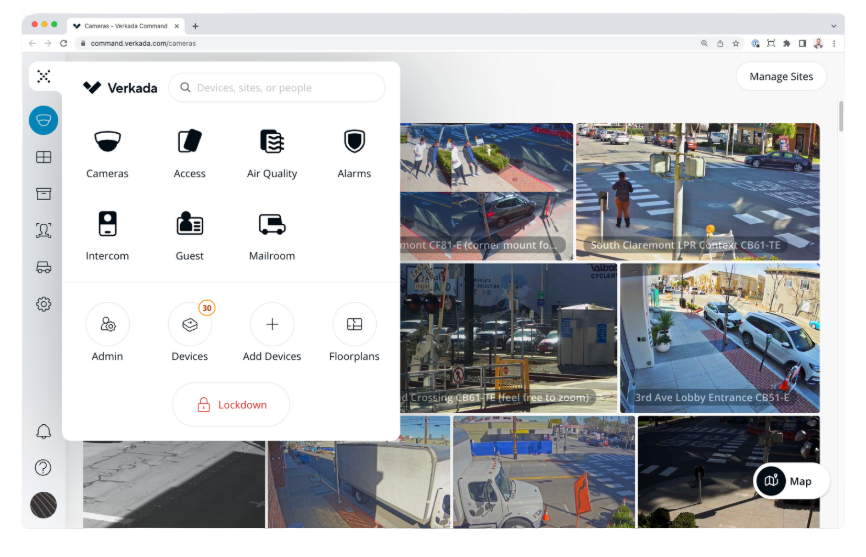The width and height of the screenshot is (866, 557).
Task: Click the Verkada logo
Action: [x=120, y=88]
